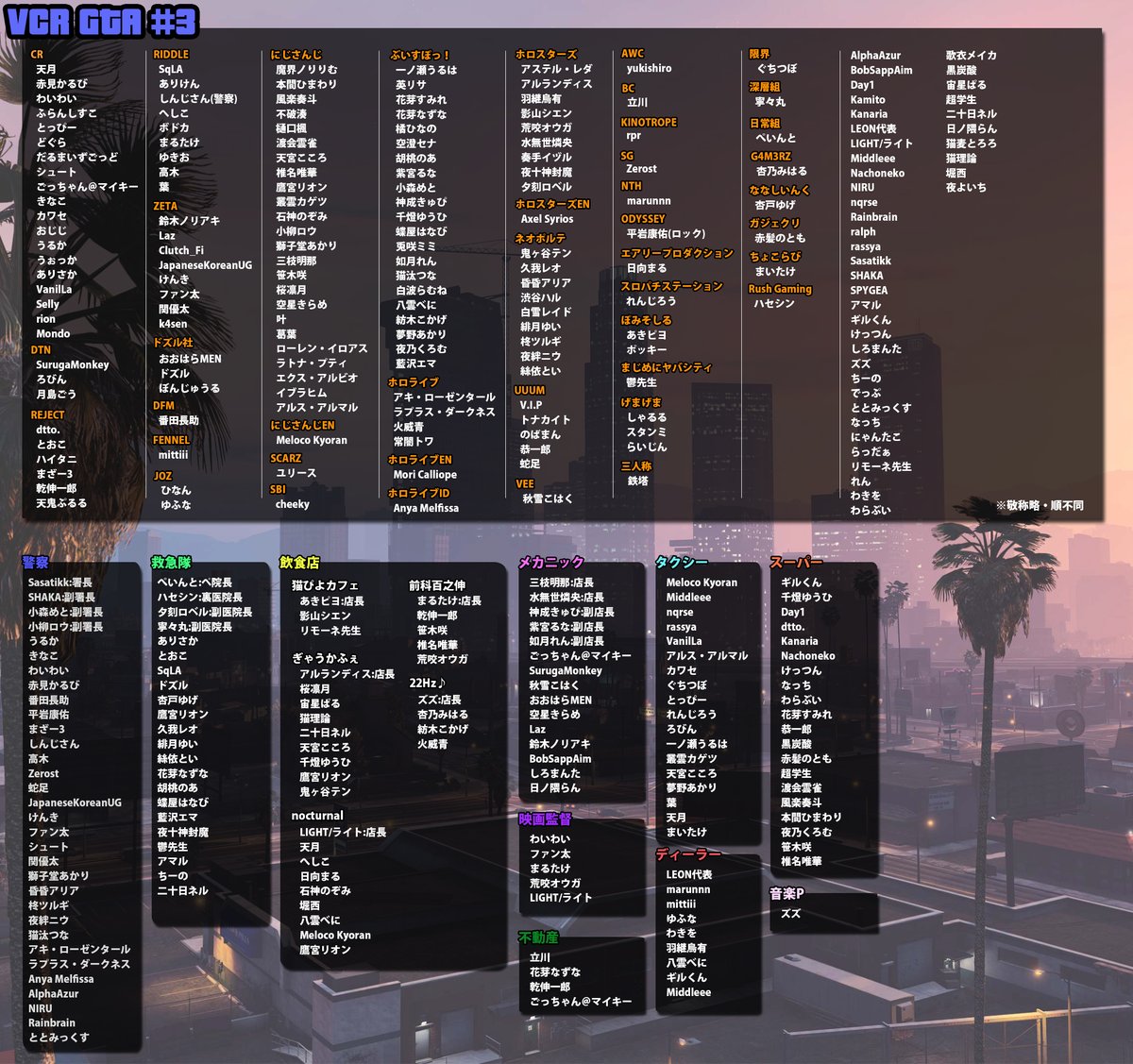The width and height of the screenshot is (1133, 1064).
Task: Click the 飲食店 job heading
Action: click(x=299, y=562)
